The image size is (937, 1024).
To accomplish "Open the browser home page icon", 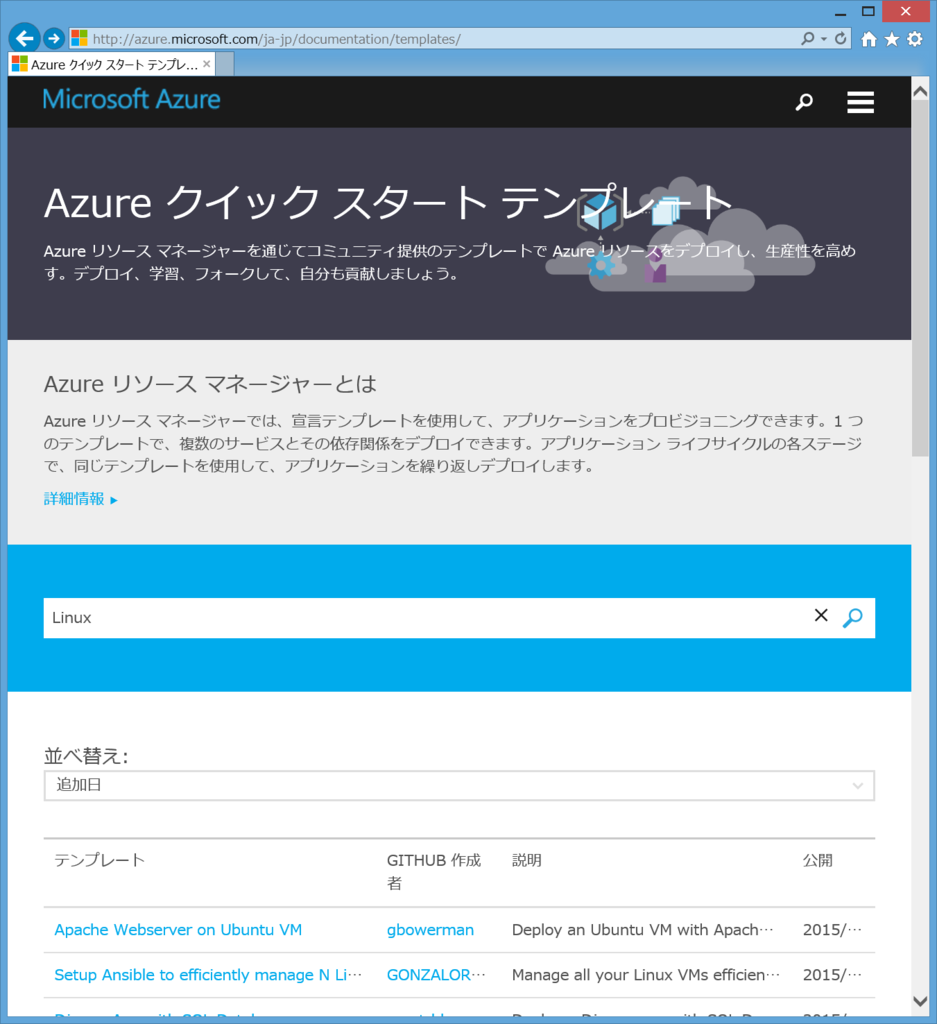I will tap(869, 39).
